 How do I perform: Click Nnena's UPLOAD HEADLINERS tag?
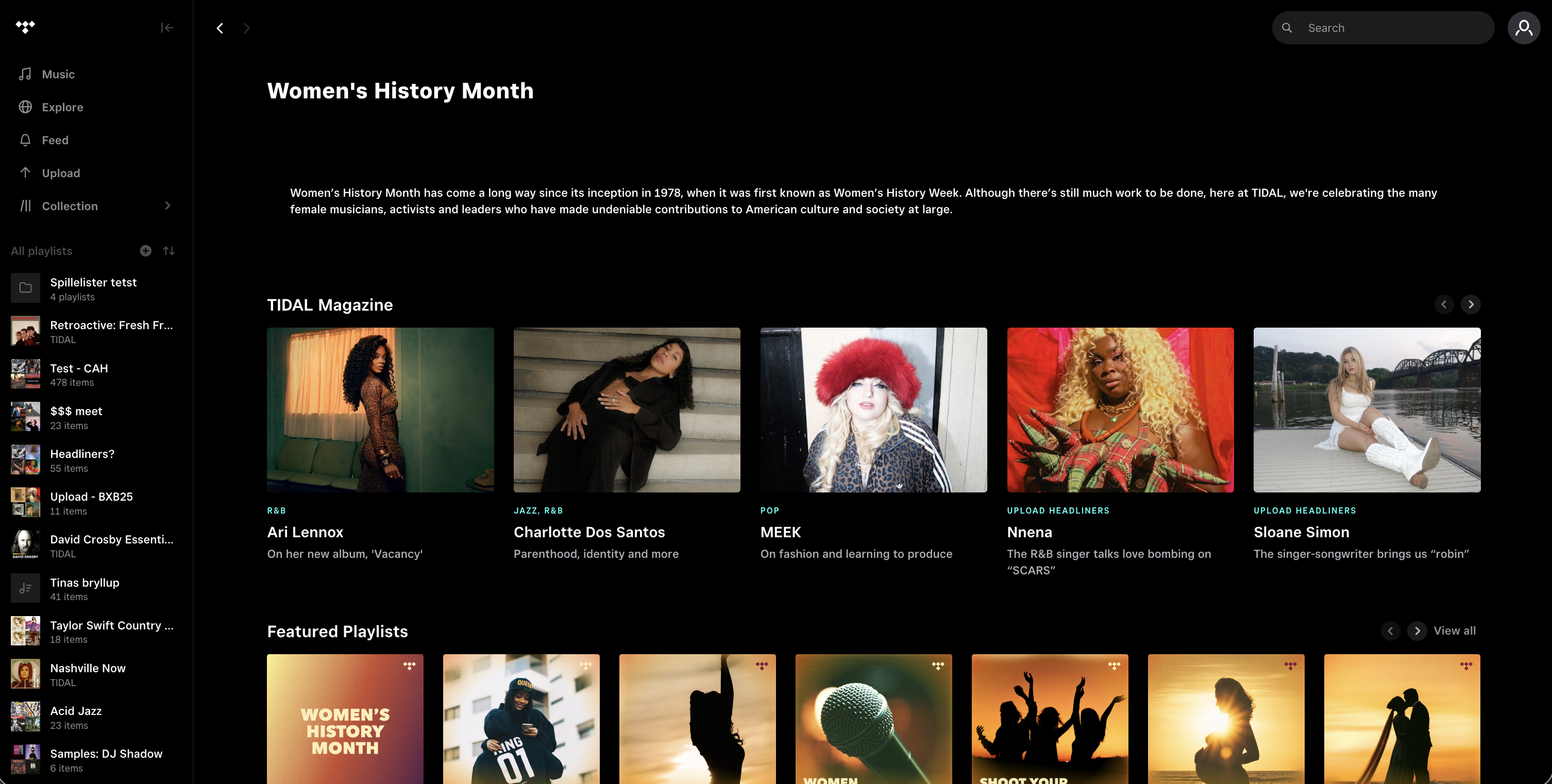click(1058, 510)
